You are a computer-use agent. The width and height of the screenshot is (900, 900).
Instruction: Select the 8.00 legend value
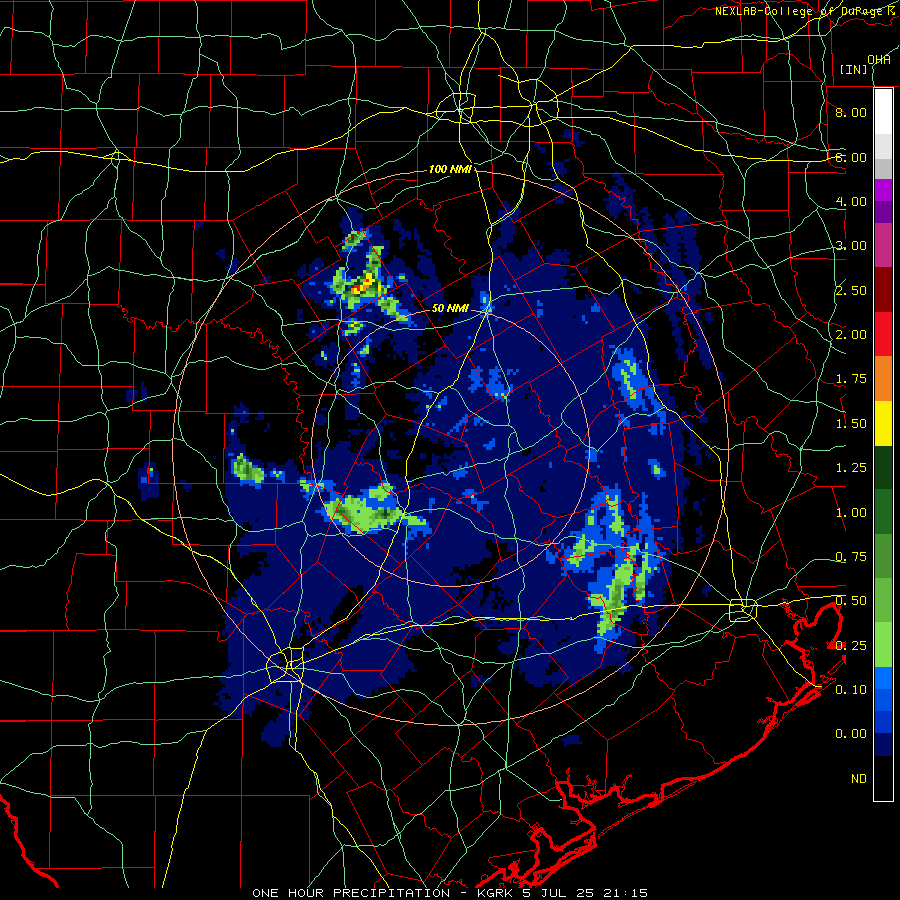pyautogui.click(x=851, y=112)
